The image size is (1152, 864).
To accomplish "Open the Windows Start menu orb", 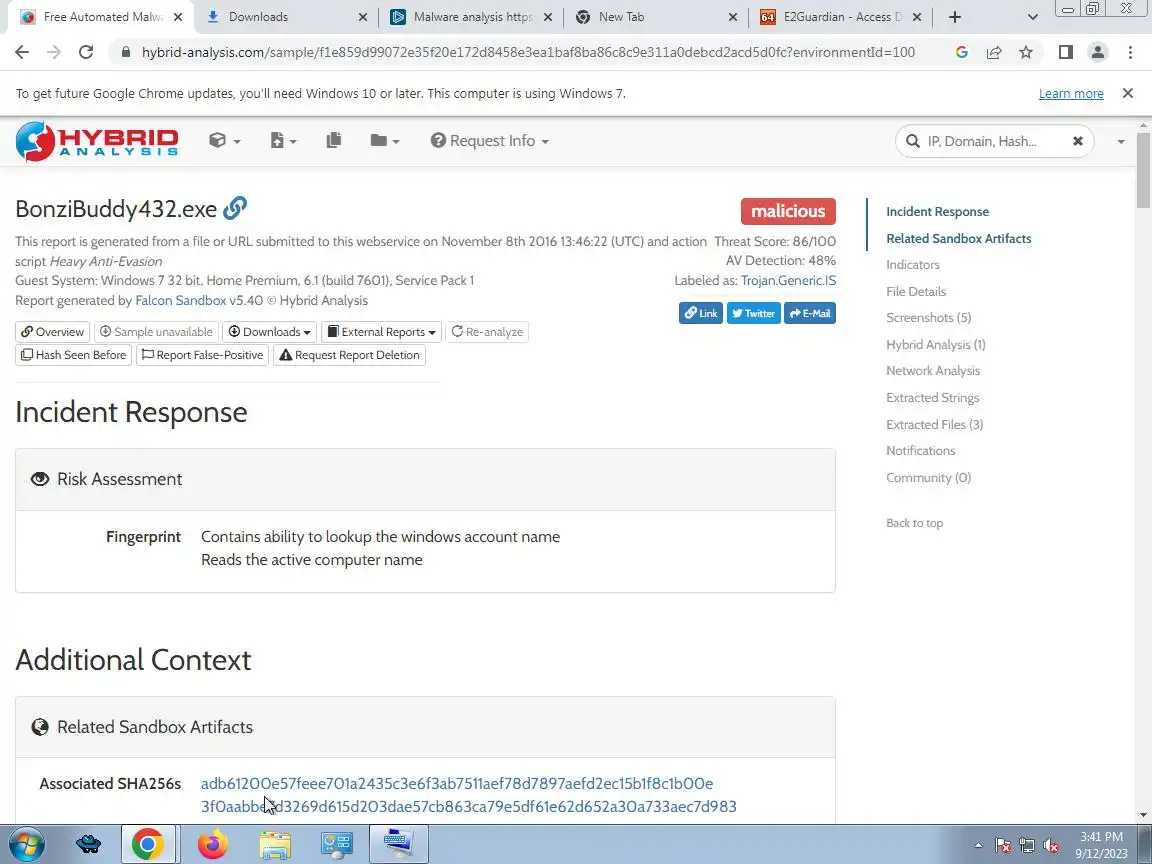I will tap(26, 844).
